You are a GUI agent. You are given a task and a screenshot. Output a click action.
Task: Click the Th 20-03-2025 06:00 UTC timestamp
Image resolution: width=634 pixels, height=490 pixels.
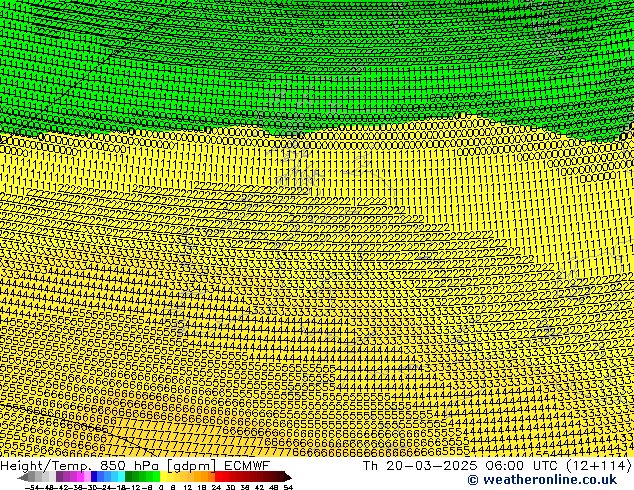coord(497,465)
